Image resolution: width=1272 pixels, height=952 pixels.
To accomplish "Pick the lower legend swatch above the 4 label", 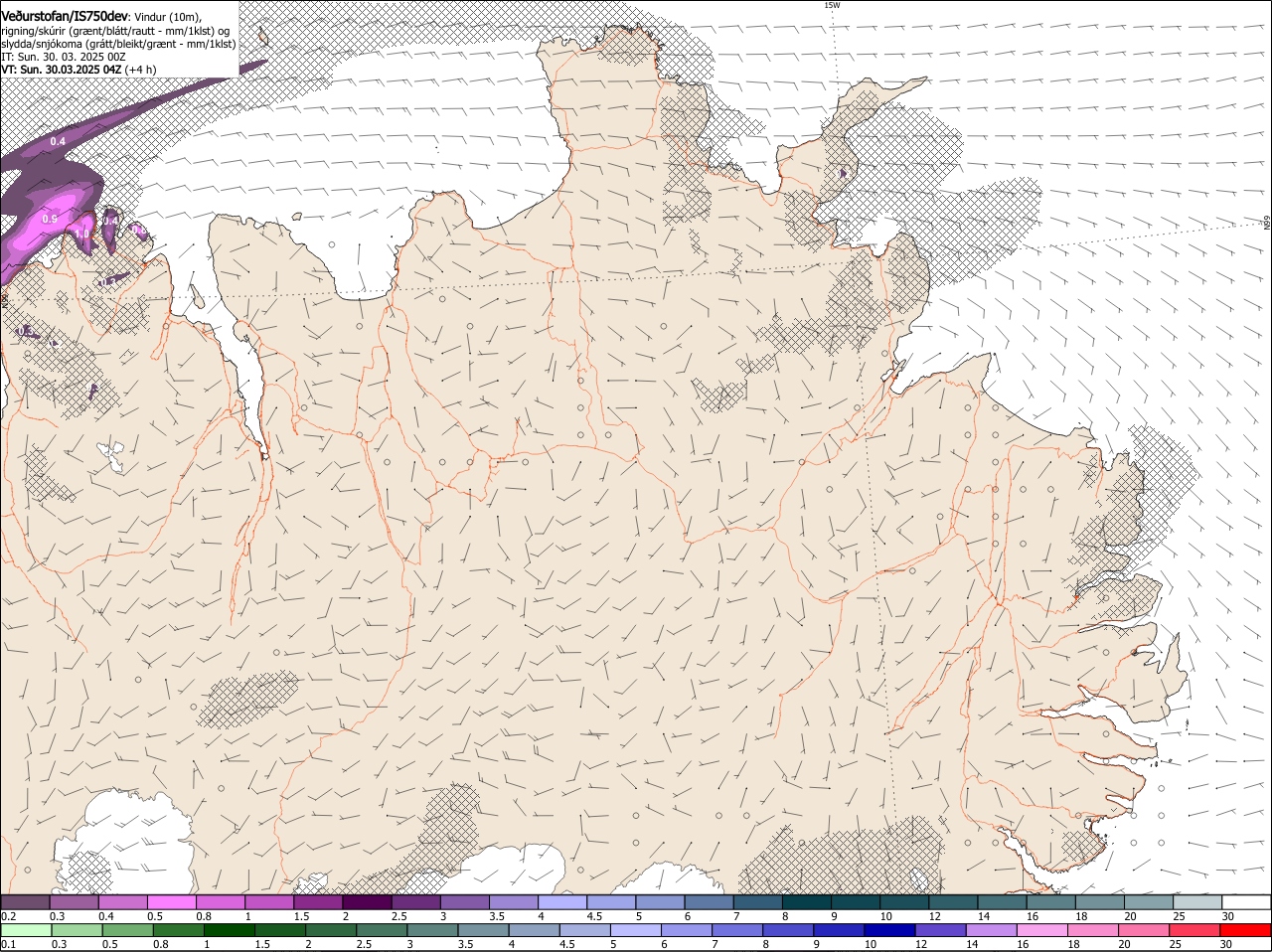I will pyautogui.click(x=534, y=930).
